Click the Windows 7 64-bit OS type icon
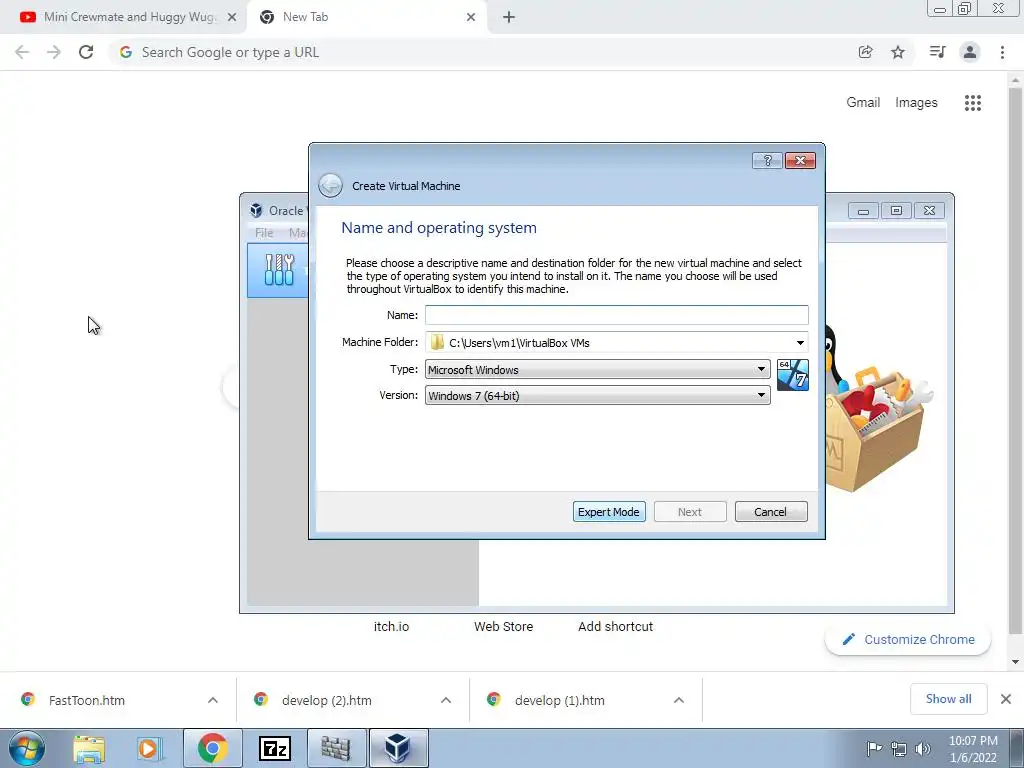The width and height of the screenshot is (1024, 768). tap(793, 375)
